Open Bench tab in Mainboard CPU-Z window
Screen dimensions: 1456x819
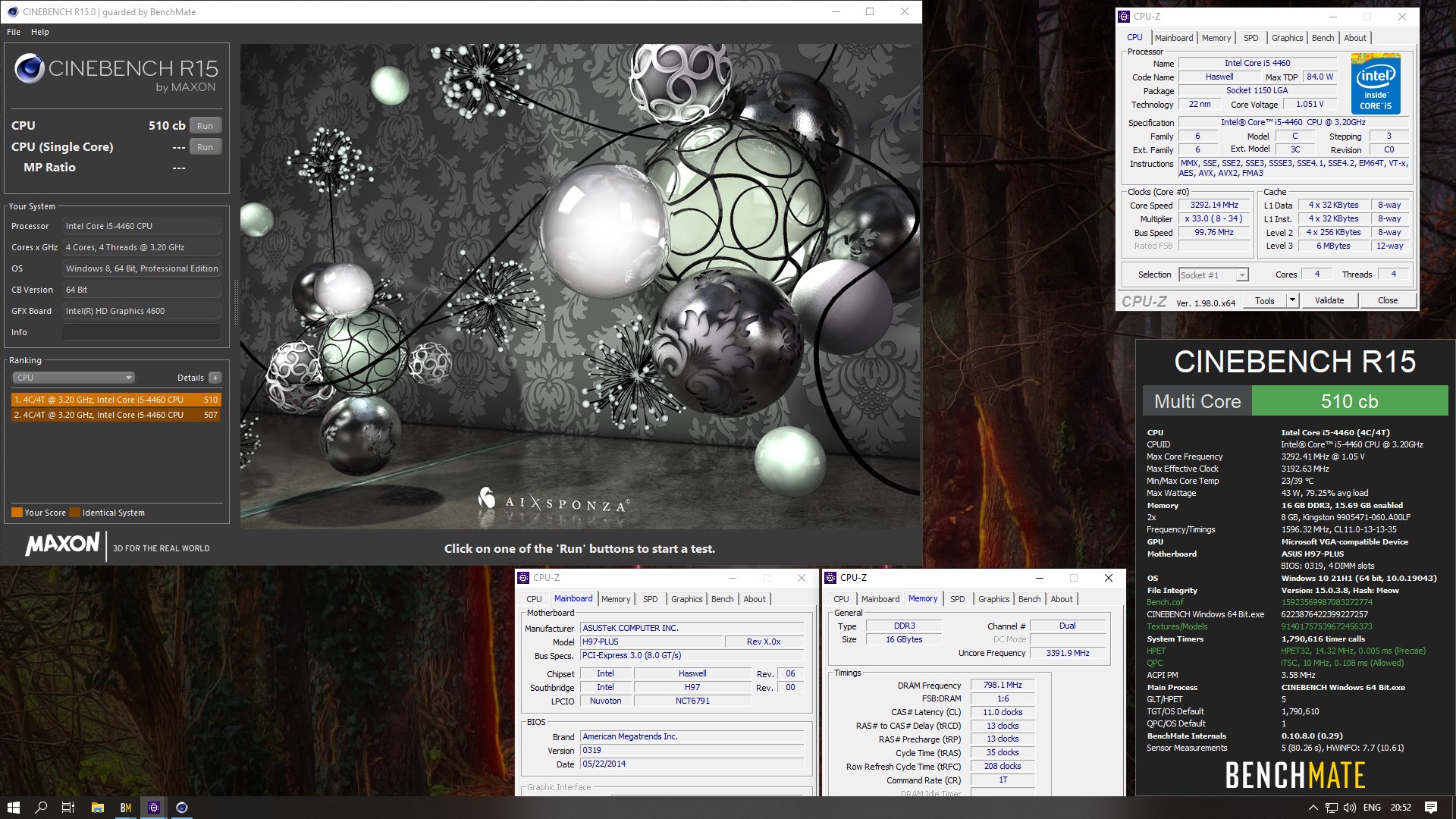[722, 599]
